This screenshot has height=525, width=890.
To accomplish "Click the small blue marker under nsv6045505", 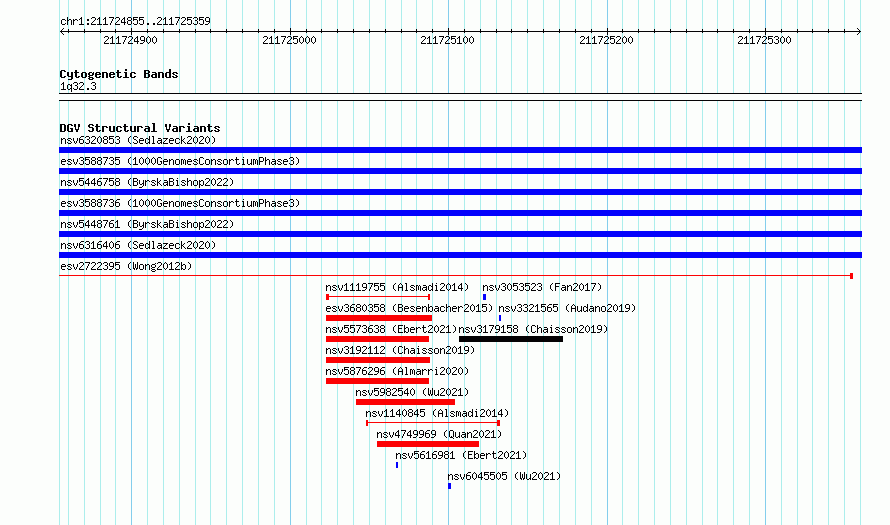I will tap(450, 486).
